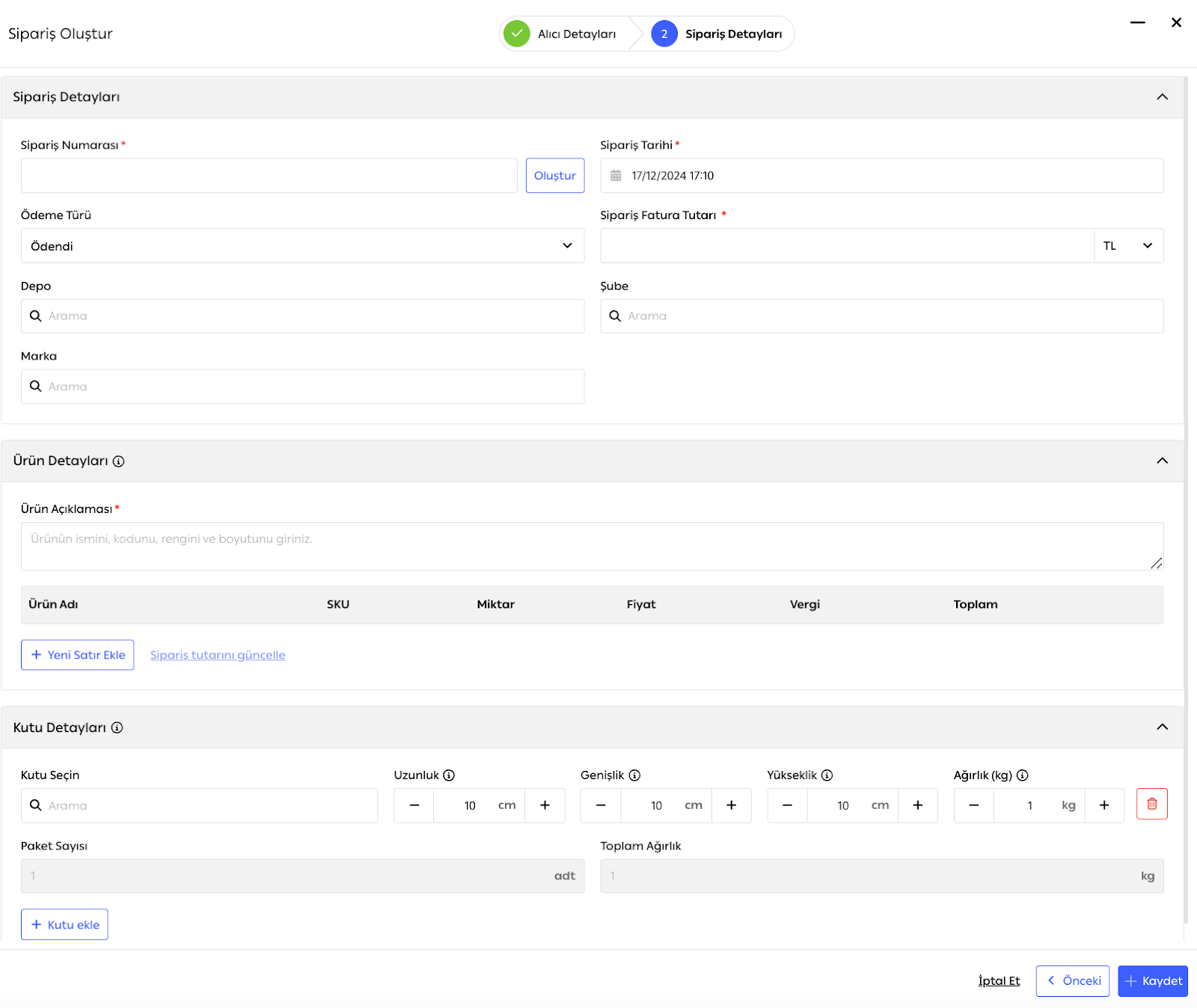1197x1008 pixels.
Task: Click the Kutu Seçin search field
Action: [x=199, y=805]
